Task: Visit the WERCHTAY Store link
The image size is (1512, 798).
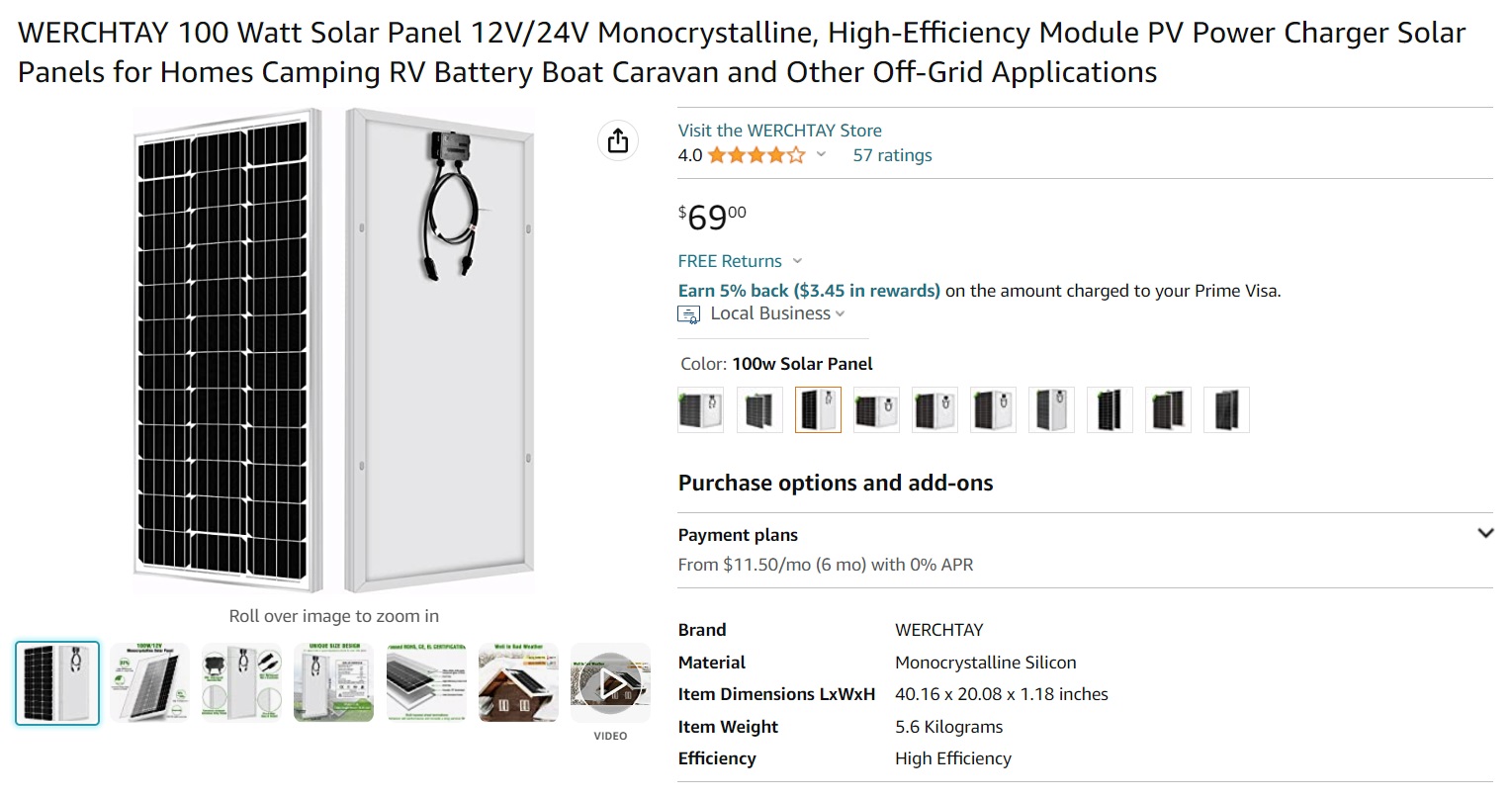Action: 779,131
